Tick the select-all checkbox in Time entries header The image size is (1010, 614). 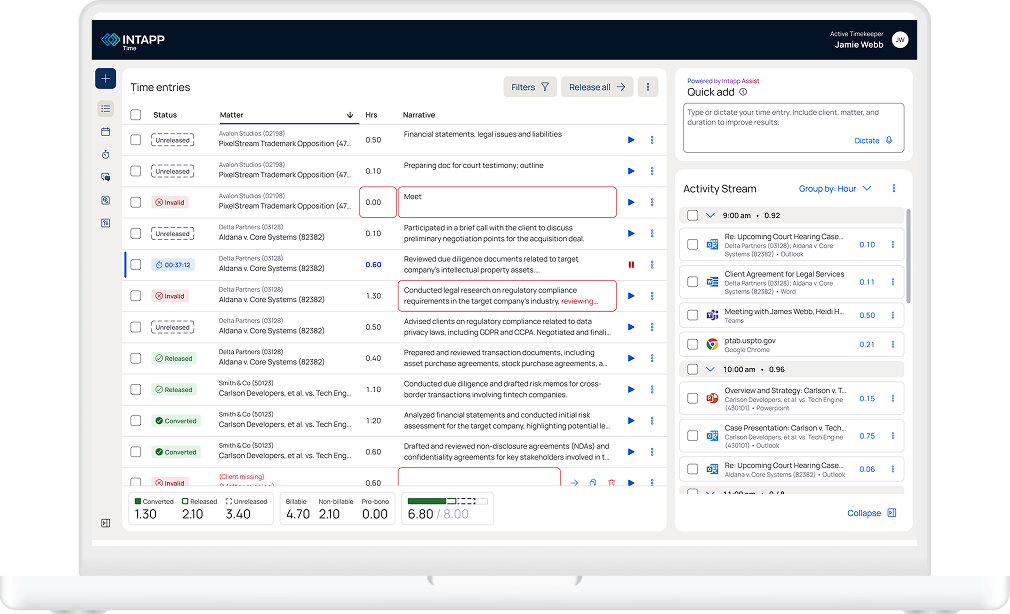[x=136, y=115]
